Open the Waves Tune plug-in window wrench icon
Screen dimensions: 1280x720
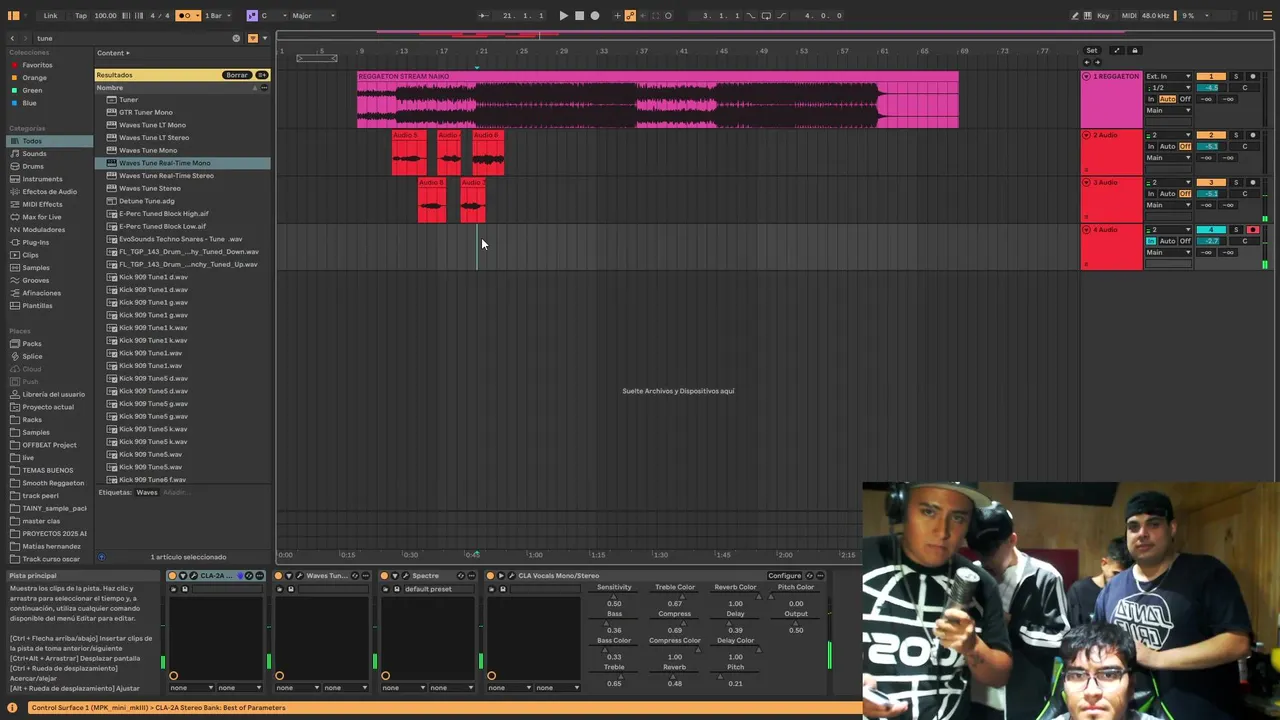[299, 576]
